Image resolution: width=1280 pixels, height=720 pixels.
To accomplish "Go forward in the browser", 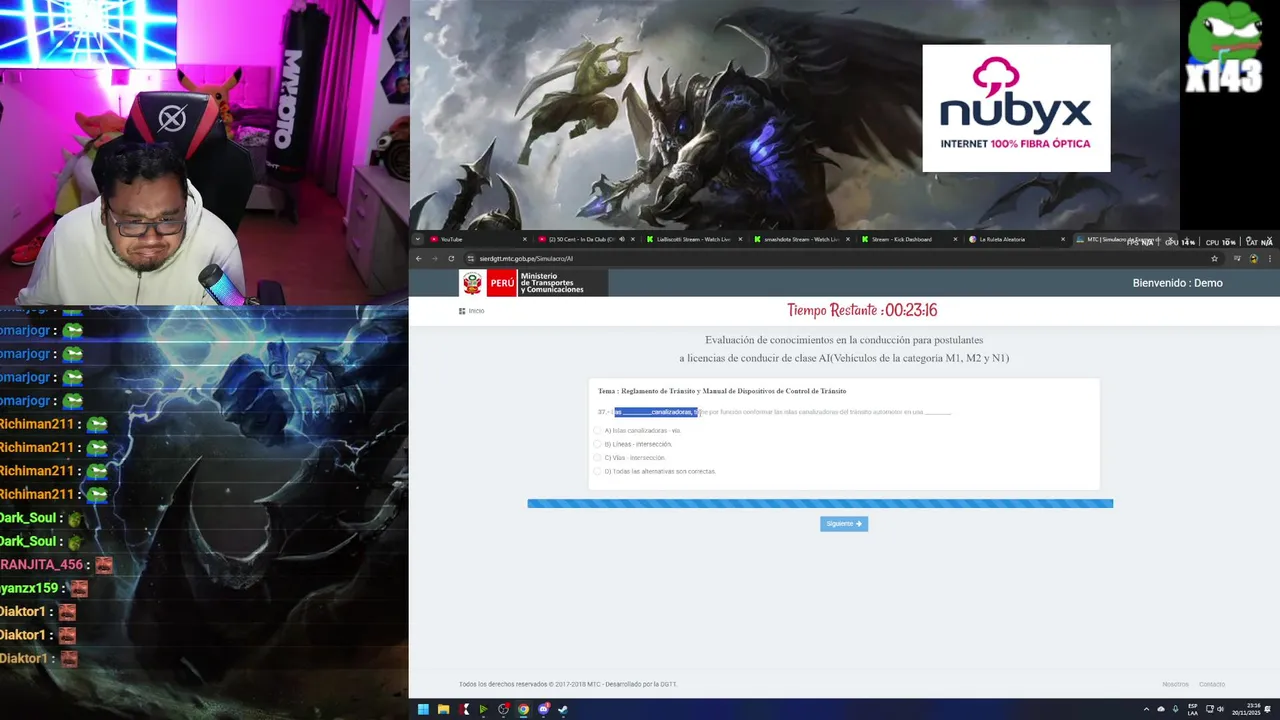I will [435, 258].
